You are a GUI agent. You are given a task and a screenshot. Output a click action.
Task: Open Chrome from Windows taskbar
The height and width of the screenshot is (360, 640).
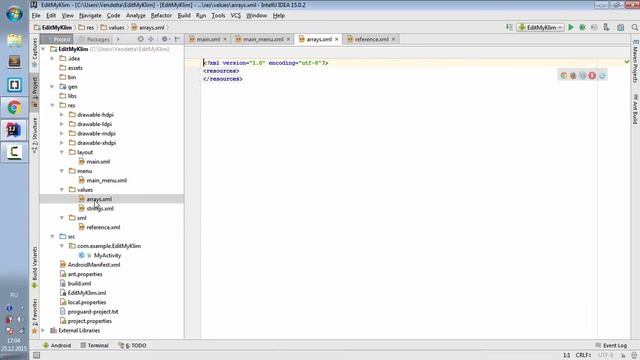click(x=14, y=108)
